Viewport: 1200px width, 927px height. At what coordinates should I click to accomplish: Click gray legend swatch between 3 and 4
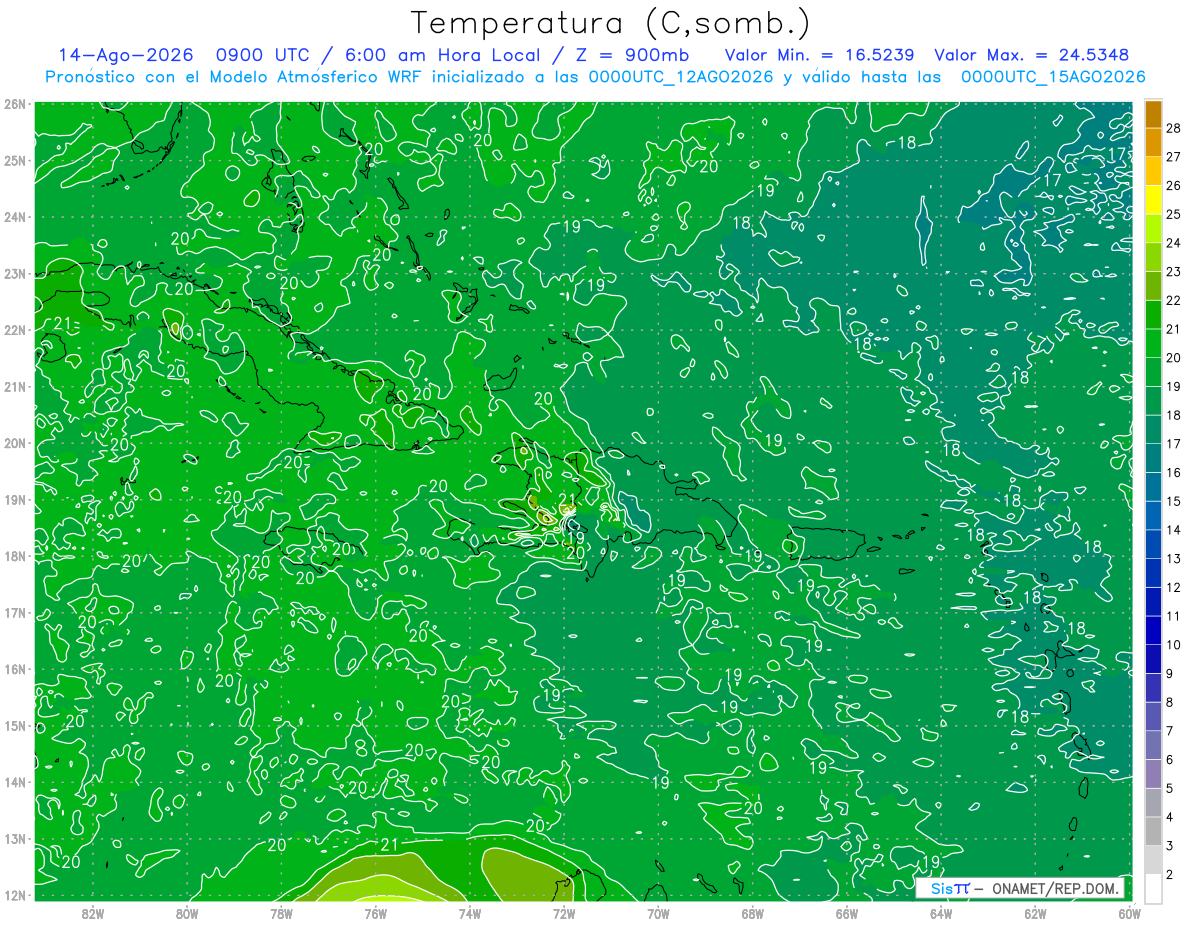(1153, 831)
